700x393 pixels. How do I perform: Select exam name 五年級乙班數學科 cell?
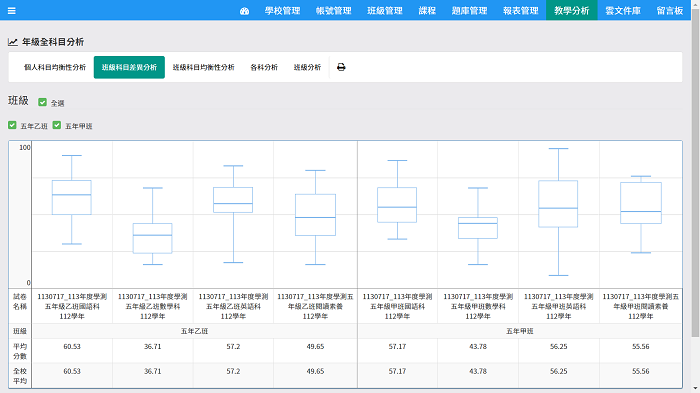tap(153, 306)
